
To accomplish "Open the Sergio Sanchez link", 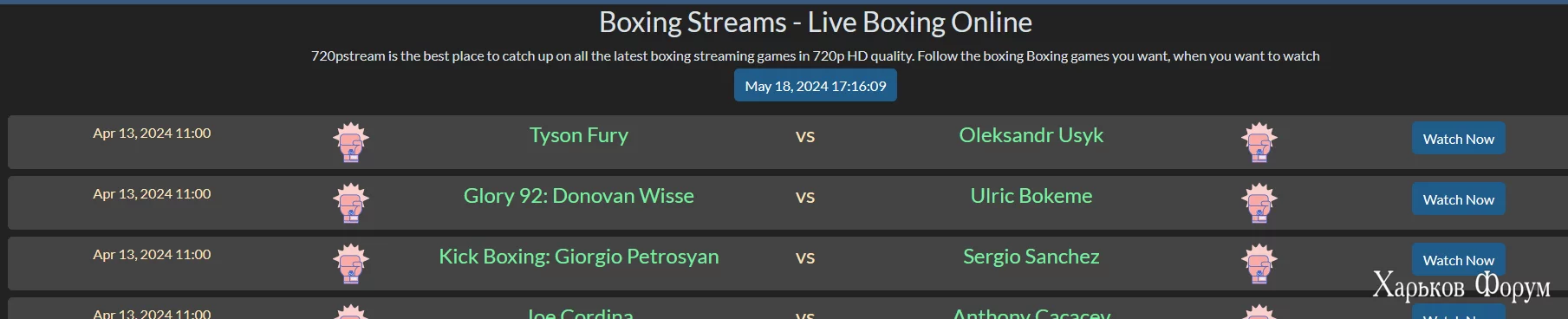I will click(1031, 257).
